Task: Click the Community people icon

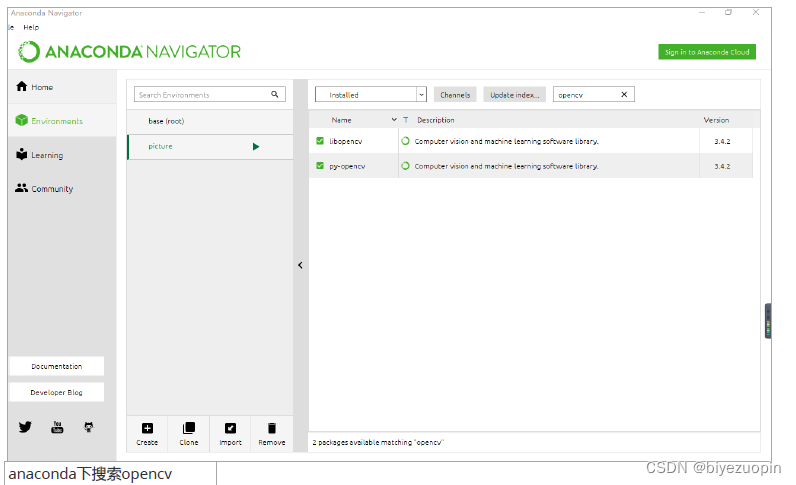Action: [21, 188]
